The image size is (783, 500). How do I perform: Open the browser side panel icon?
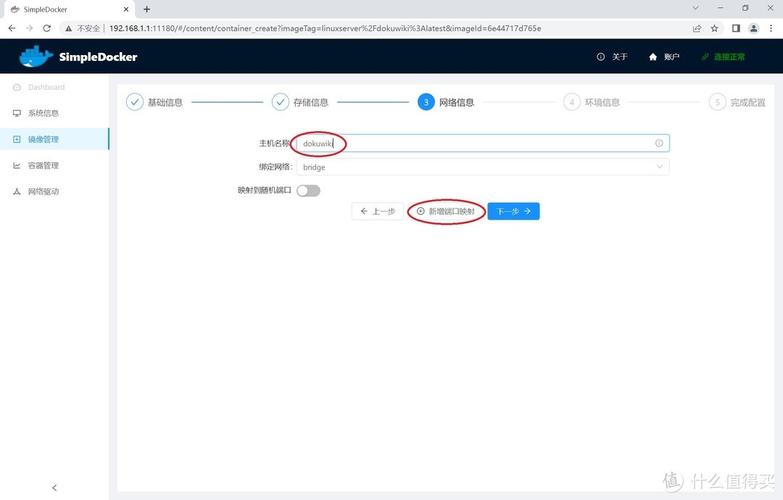(736, 28)
